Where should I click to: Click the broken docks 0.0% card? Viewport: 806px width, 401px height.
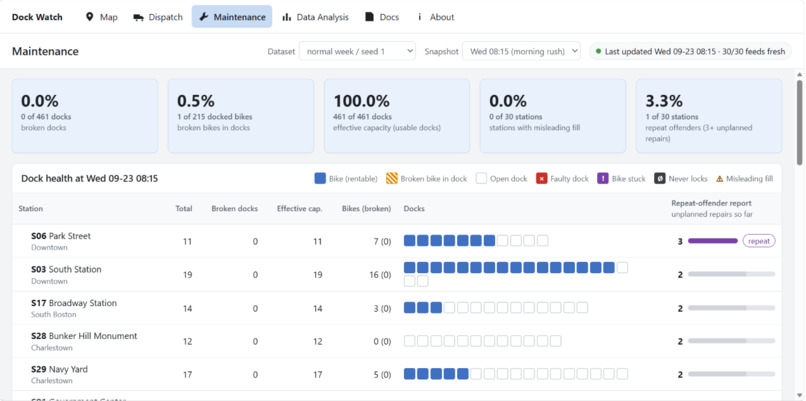click(85, 116)
